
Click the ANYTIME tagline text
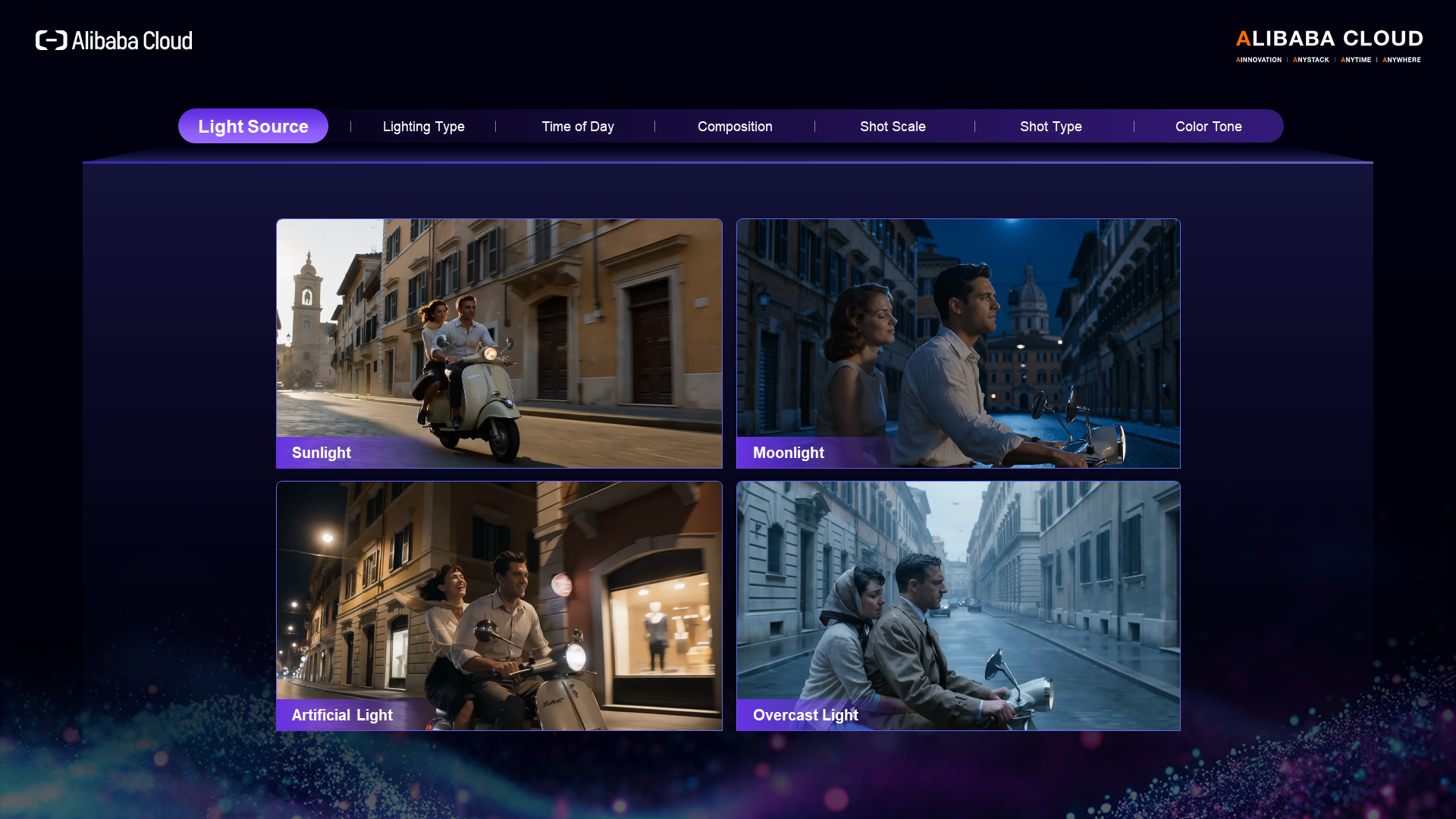coord(1356,60)
